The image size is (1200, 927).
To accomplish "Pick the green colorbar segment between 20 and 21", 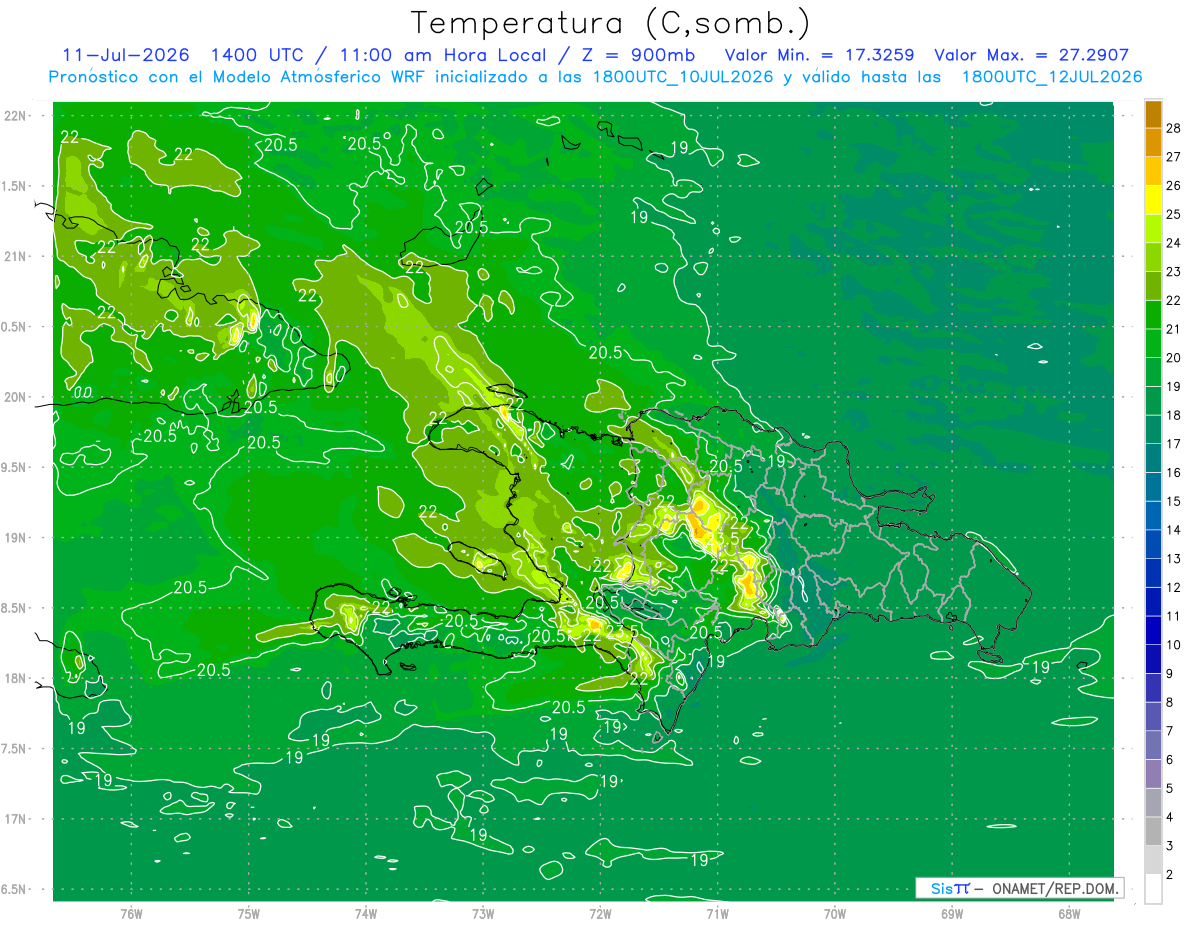I will pos(1153,343).
